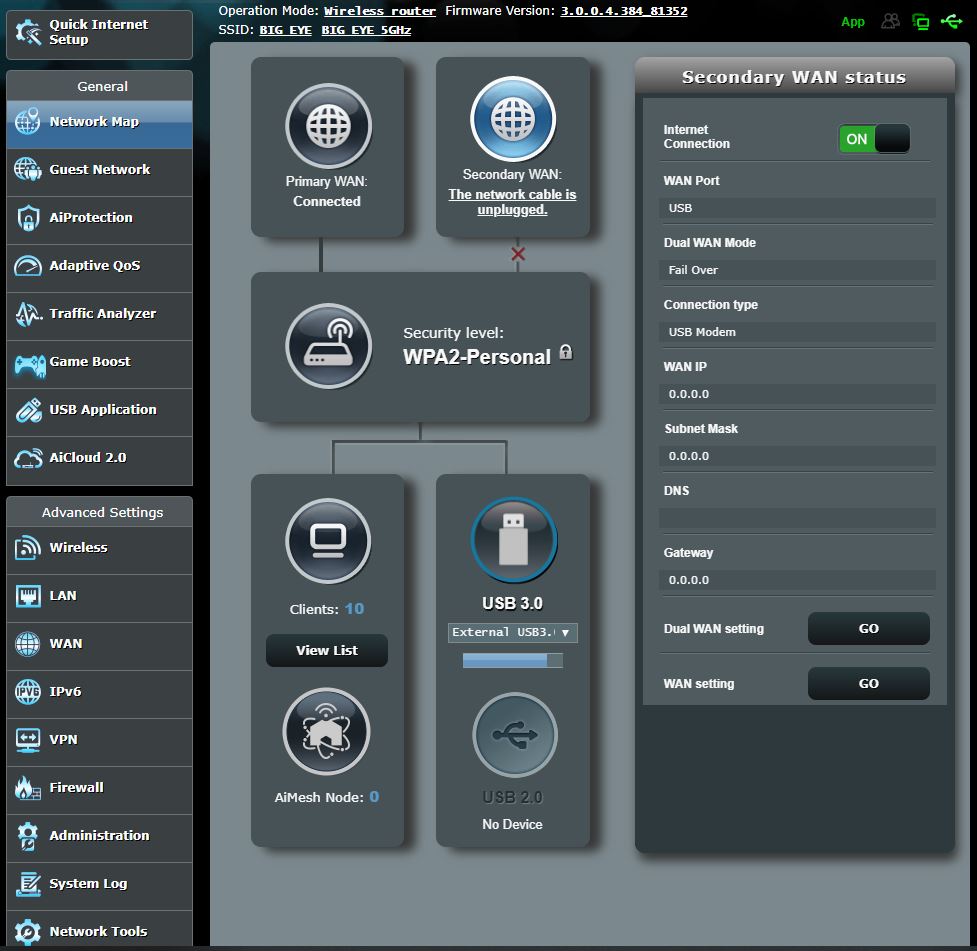This screenshot has height=951, width=977.
Task: Click the network cable is unplugged link
Action: tap(512, 202)
